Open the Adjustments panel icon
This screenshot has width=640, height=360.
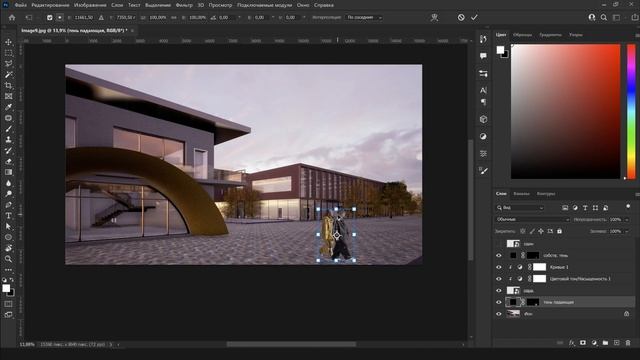(x=483, y=137)
